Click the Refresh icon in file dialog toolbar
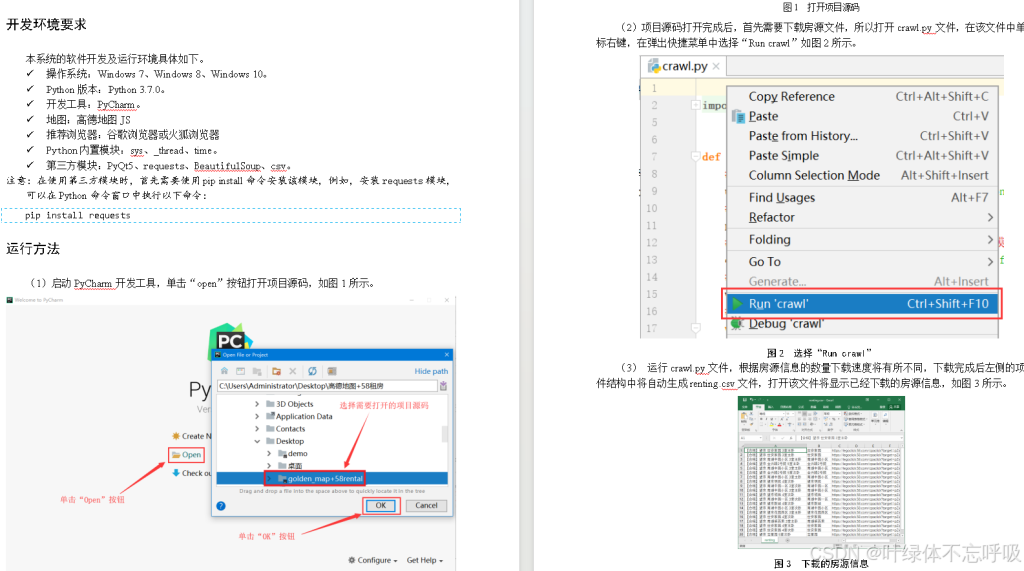This screenshot has width=1024, height=571. tap(312, 371)
